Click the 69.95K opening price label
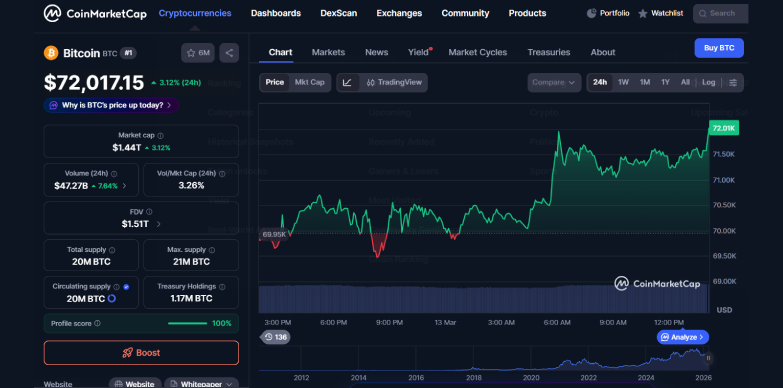This screenshot has width=783, height=388. pyautogui.click(x=274, y=234)
